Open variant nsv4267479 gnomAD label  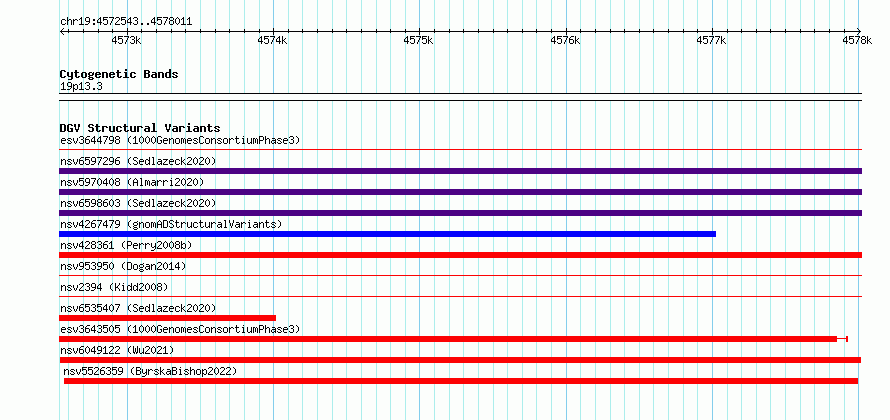point(171,224)
